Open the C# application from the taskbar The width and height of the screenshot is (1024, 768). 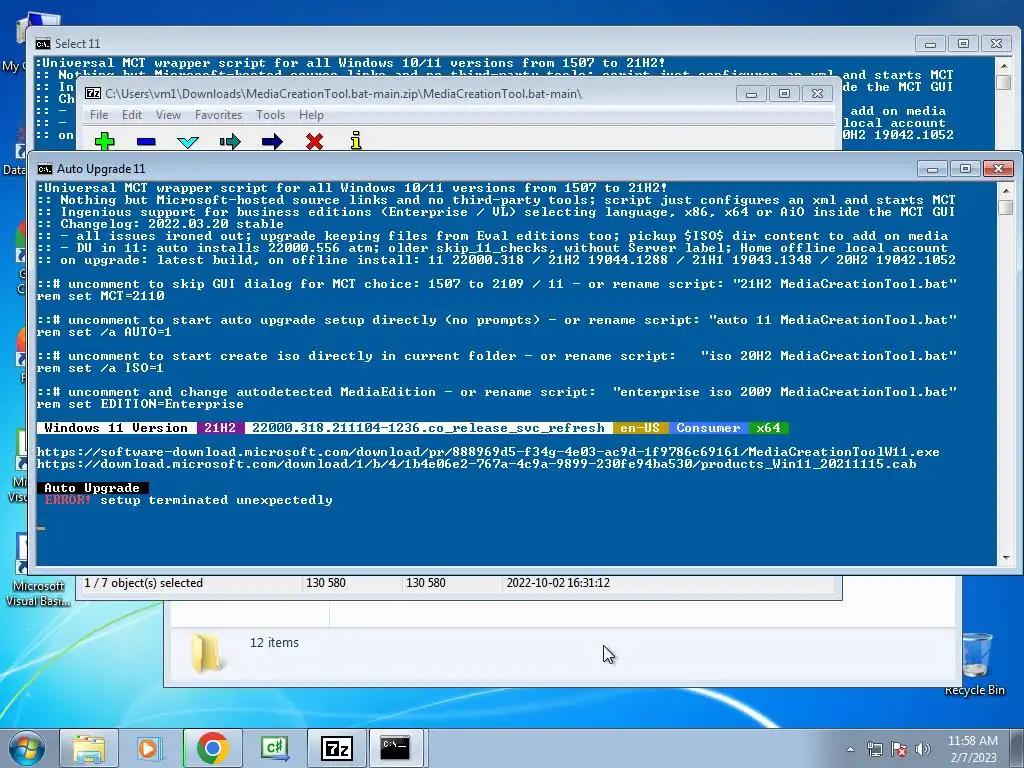coord(275,748)
